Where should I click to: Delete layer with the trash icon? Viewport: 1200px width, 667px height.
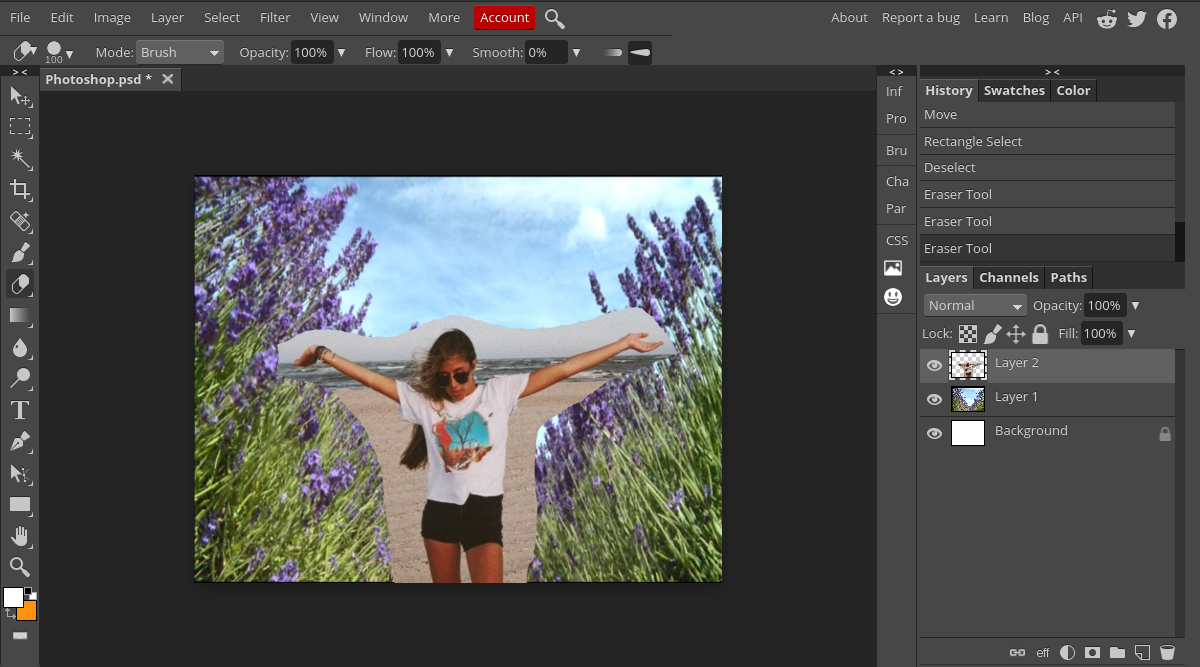coord(1167,653)
